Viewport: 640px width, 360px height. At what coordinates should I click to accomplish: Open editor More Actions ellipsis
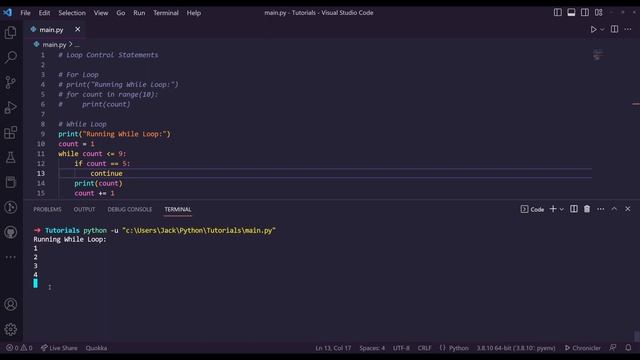(628, 29)
